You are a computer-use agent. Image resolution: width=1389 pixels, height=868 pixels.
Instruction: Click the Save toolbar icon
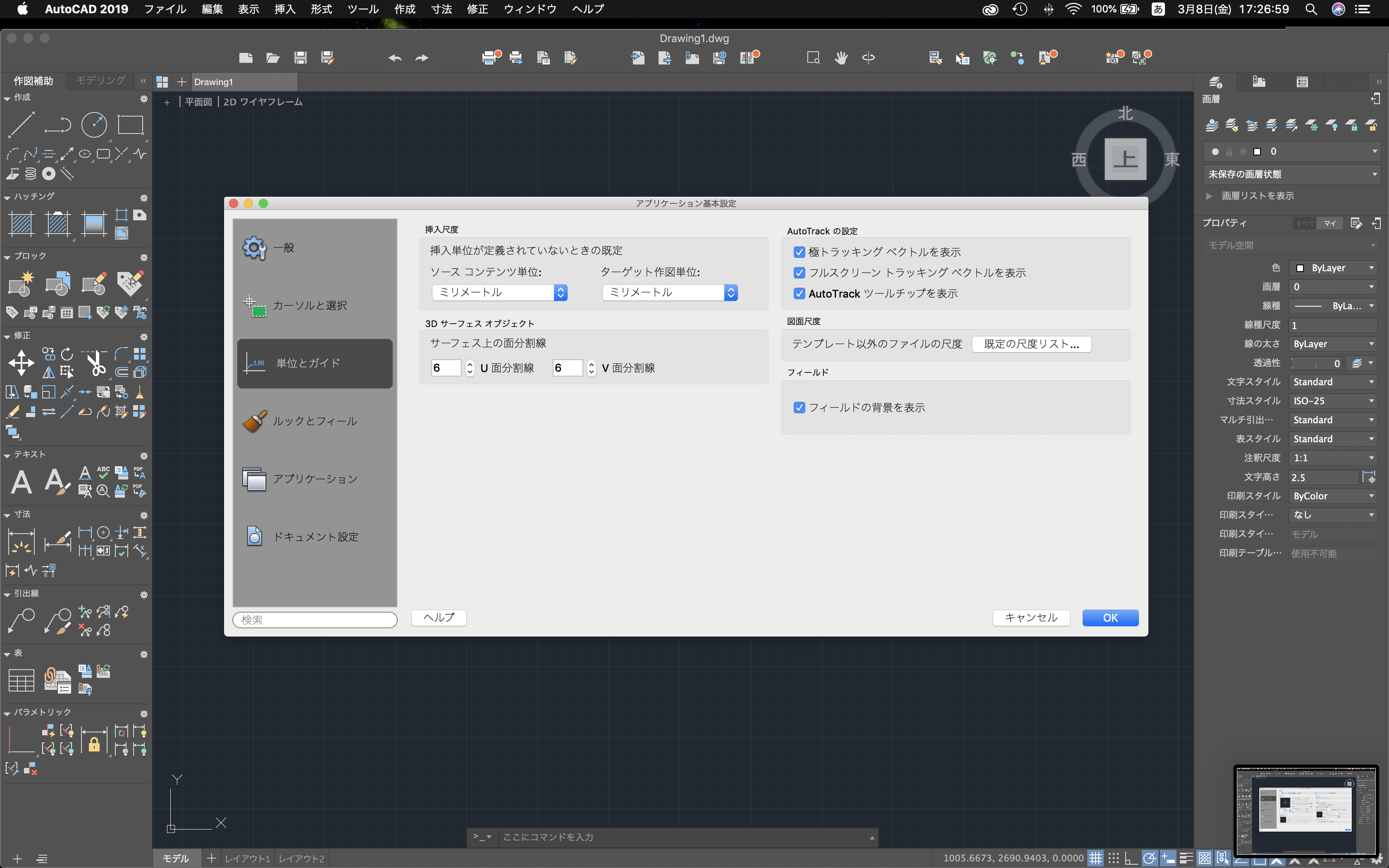(x=300, y=57)
